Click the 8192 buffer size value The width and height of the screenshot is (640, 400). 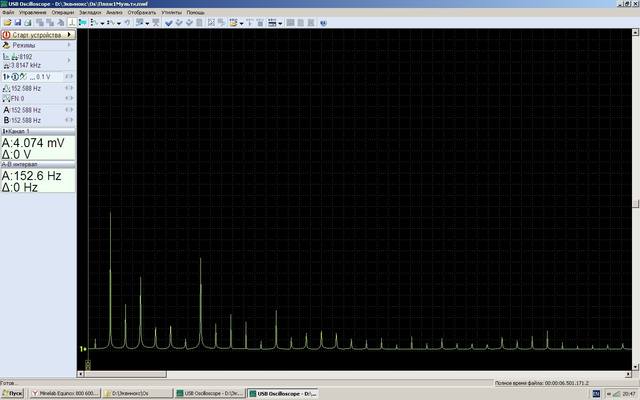coord(26,57)
